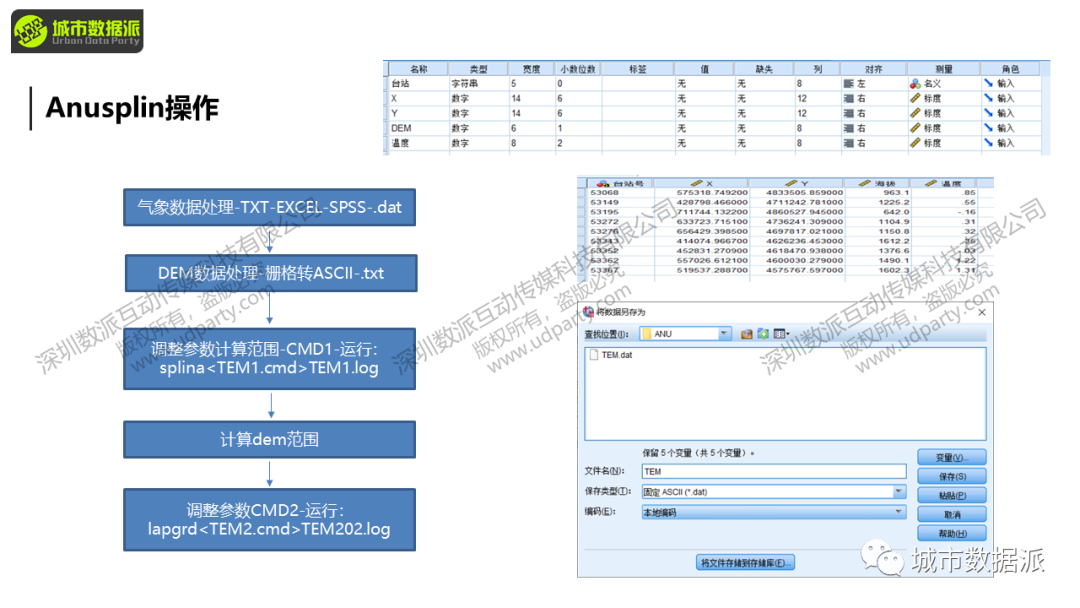The image size is (1080, 608).
Task: Click input role arrow icon in 温度 row
Action: pyautogui.click(x=988, y=143)
